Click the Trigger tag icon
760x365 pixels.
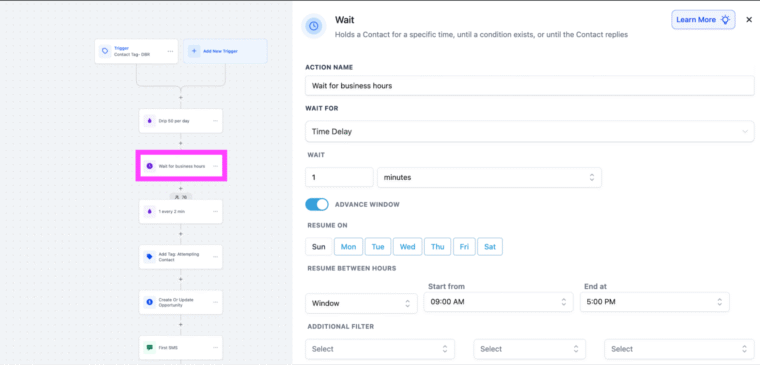(x=105, y=51)
